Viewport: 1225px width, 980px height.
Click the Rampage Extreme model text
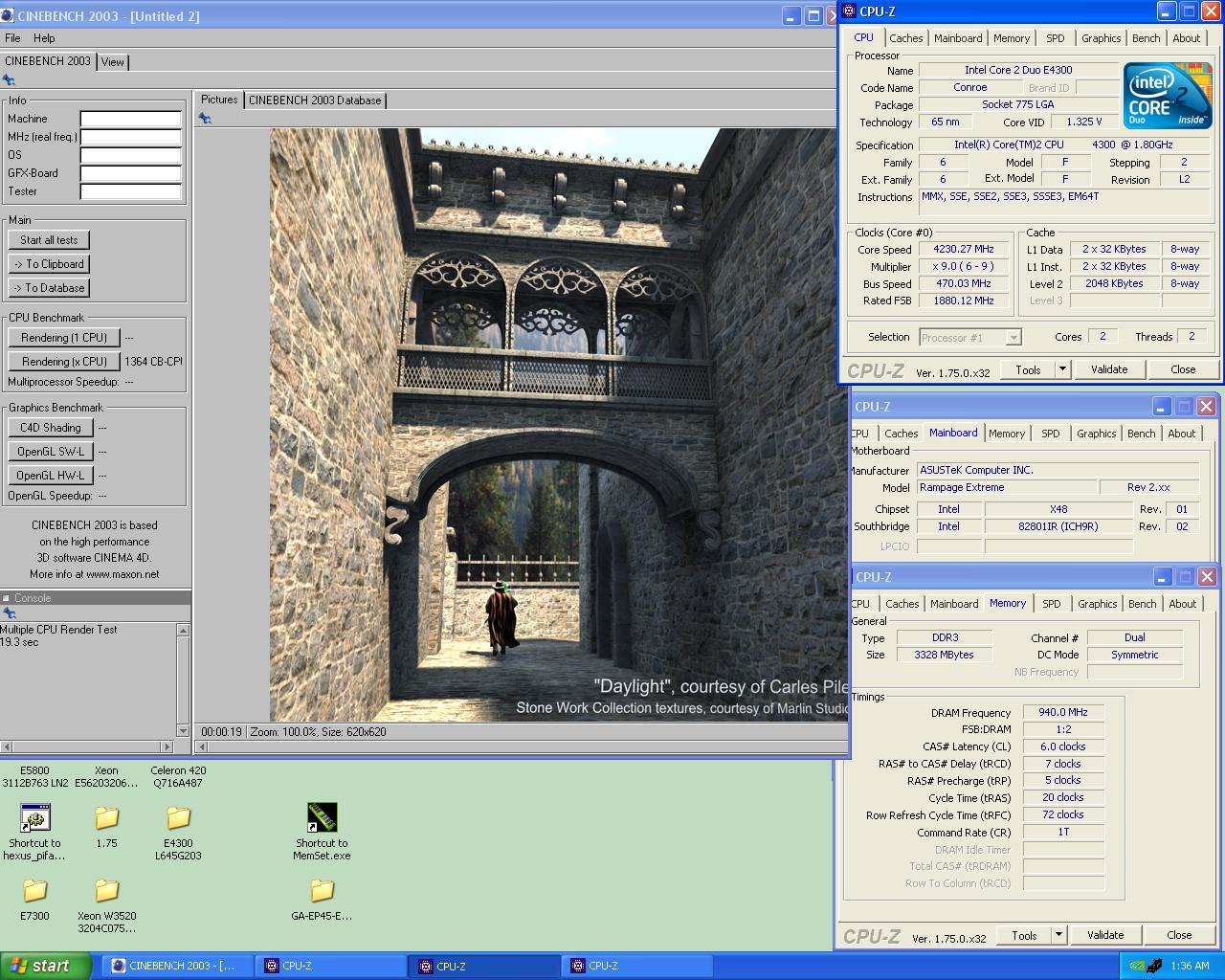[962, 487]
